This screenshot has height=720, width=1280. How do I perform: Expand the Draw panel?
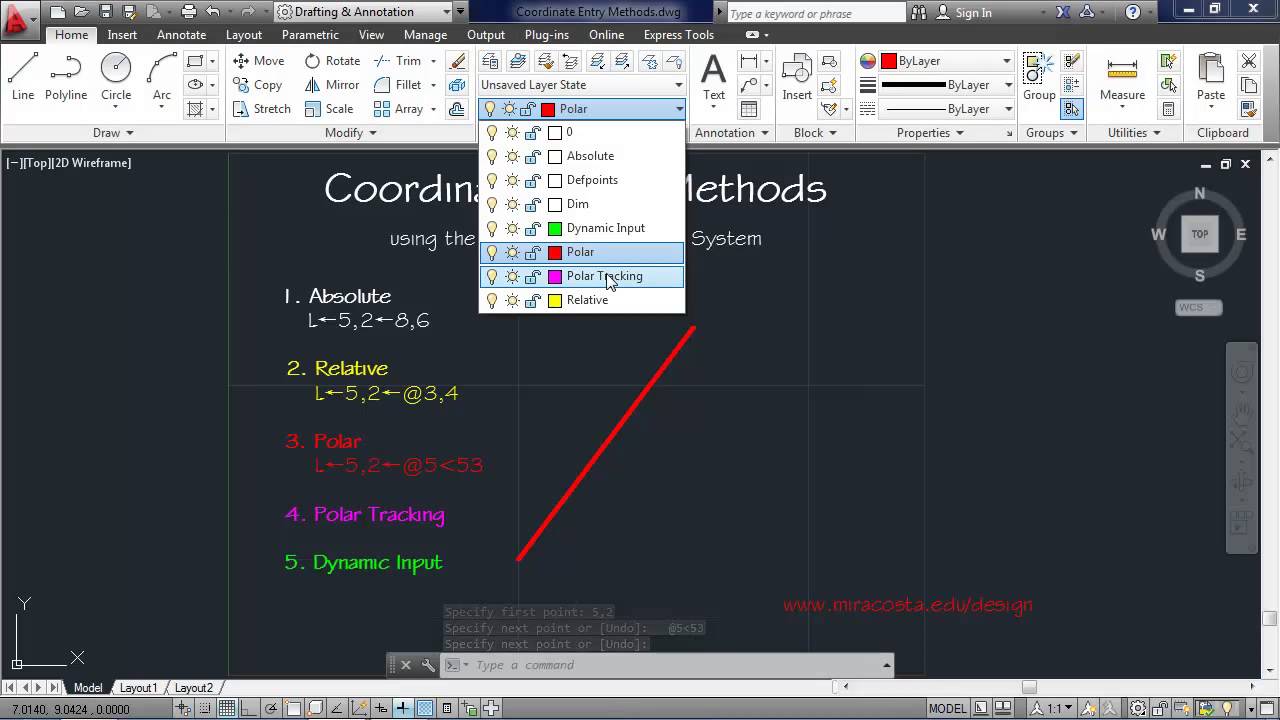coord(113,133)
